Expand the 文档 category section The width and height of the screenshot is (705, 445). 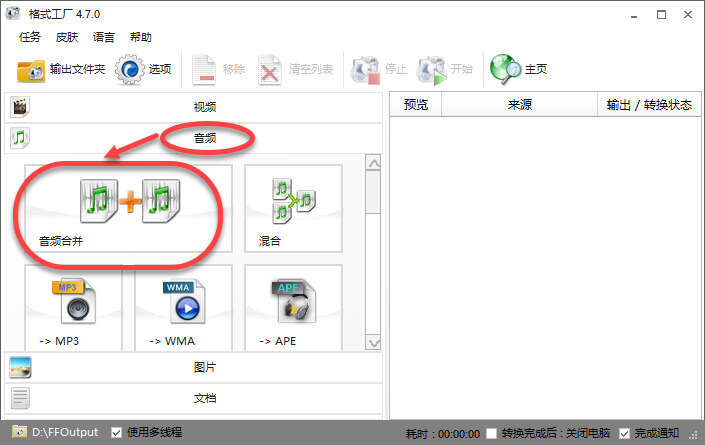pos(193,398)
